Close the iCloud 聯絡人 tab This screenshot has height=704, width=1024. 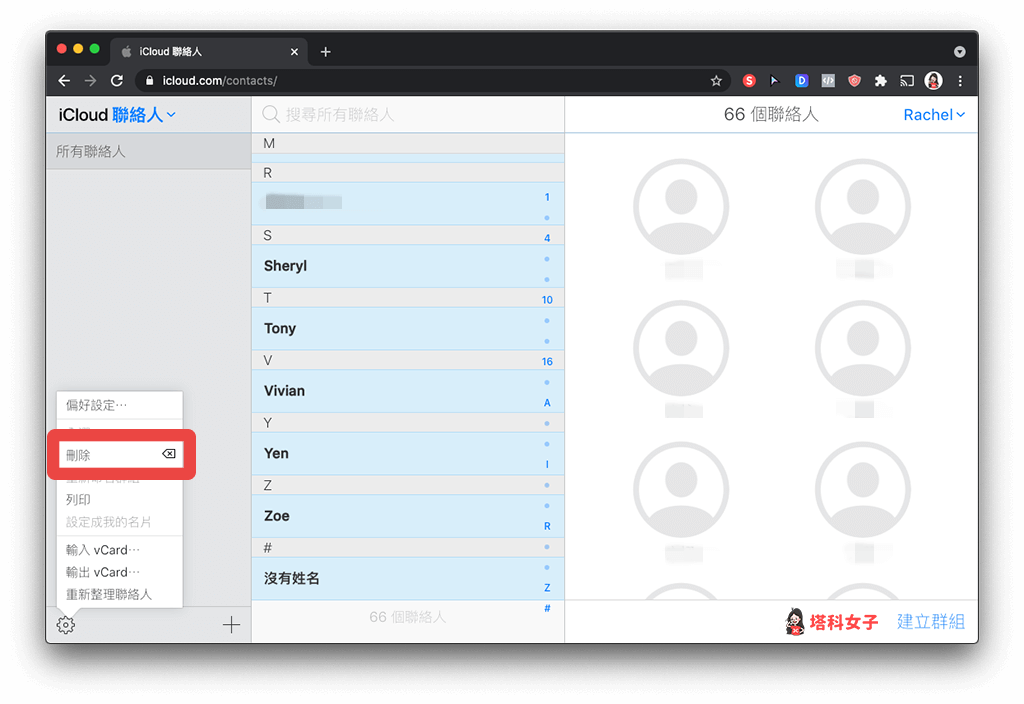pyautogui.click(x=295, y=52)
